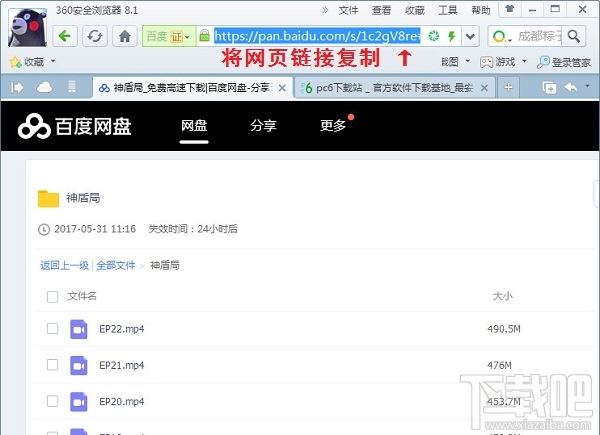Click the video icon of EP22.mp4
Image resolution: width=600 pixels, height=435 pixels.
(79, 329)
